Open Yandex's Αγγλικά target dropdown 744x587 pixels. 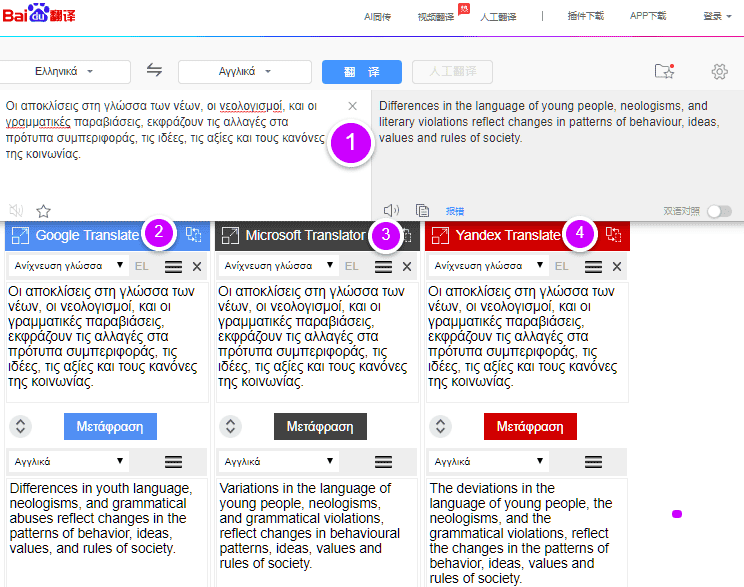coord(488,461)
